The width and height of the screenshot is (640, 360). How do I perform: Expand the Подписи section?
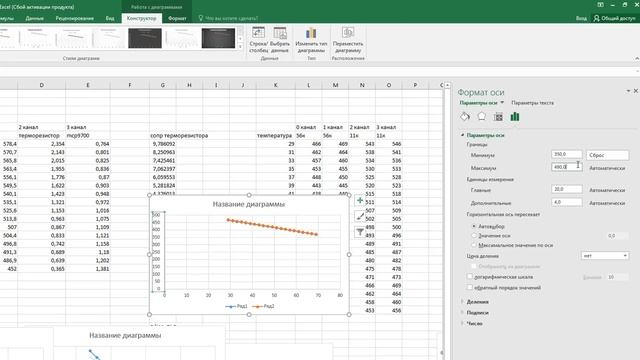pyautogui.click(x=462, y=313)
